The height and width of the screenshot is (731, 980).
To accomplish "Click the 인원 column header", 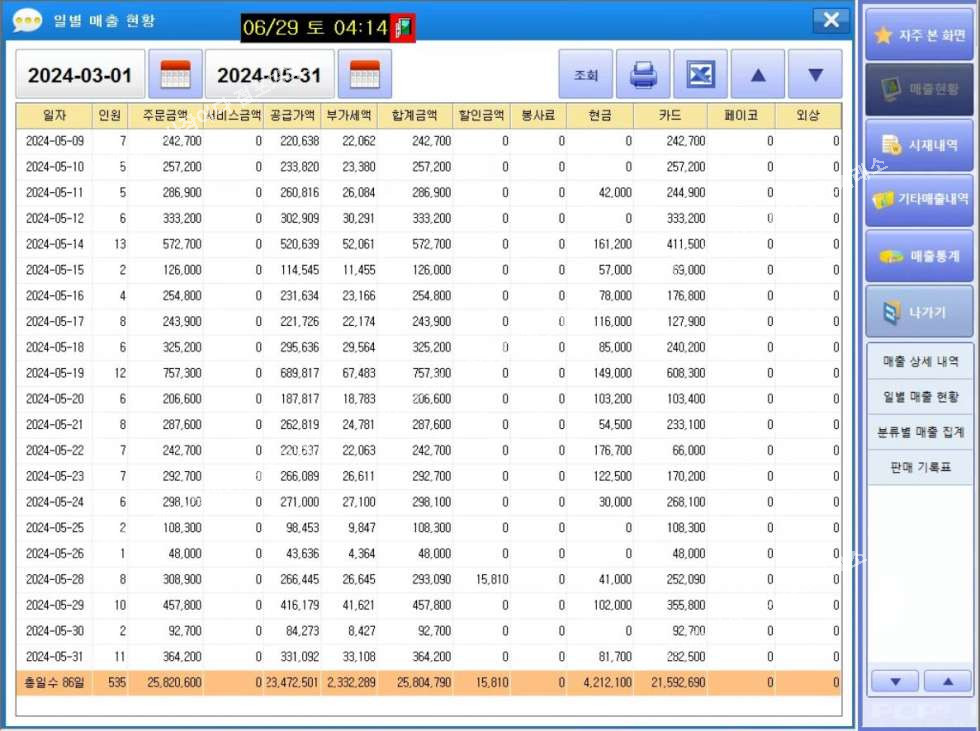I will [x=110, y=115].
